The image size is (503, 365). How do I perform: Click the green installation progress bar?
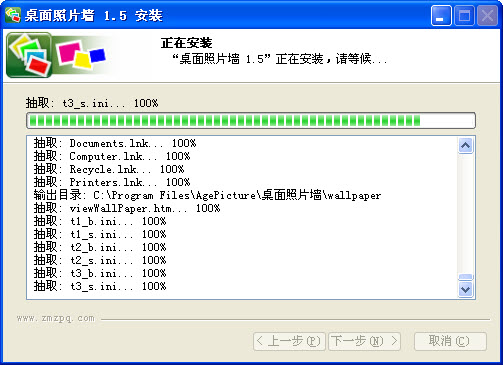tap(251, 120)
